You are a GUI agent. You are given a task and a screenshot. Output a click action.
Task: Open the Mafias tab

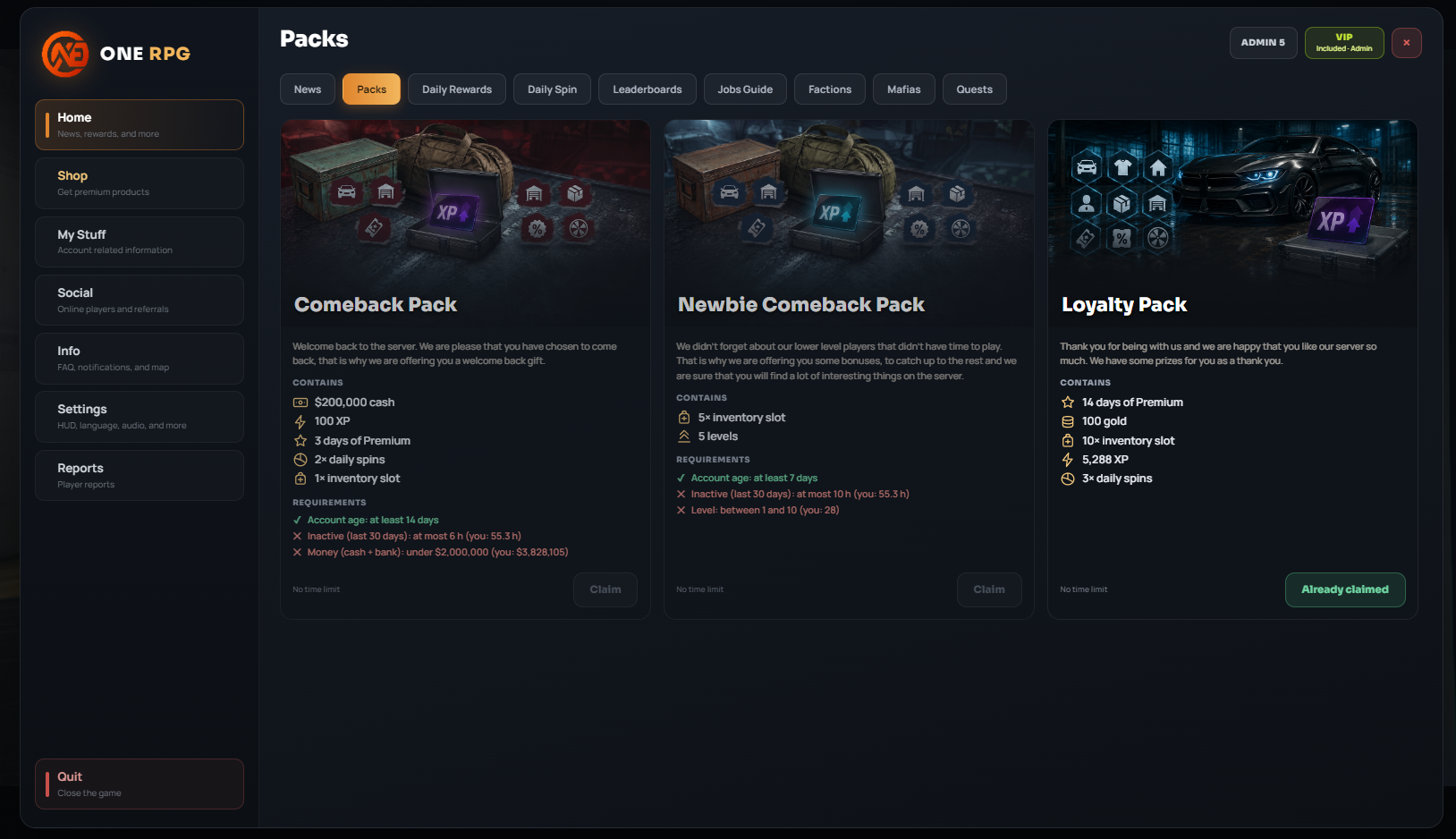click(904, 89)
